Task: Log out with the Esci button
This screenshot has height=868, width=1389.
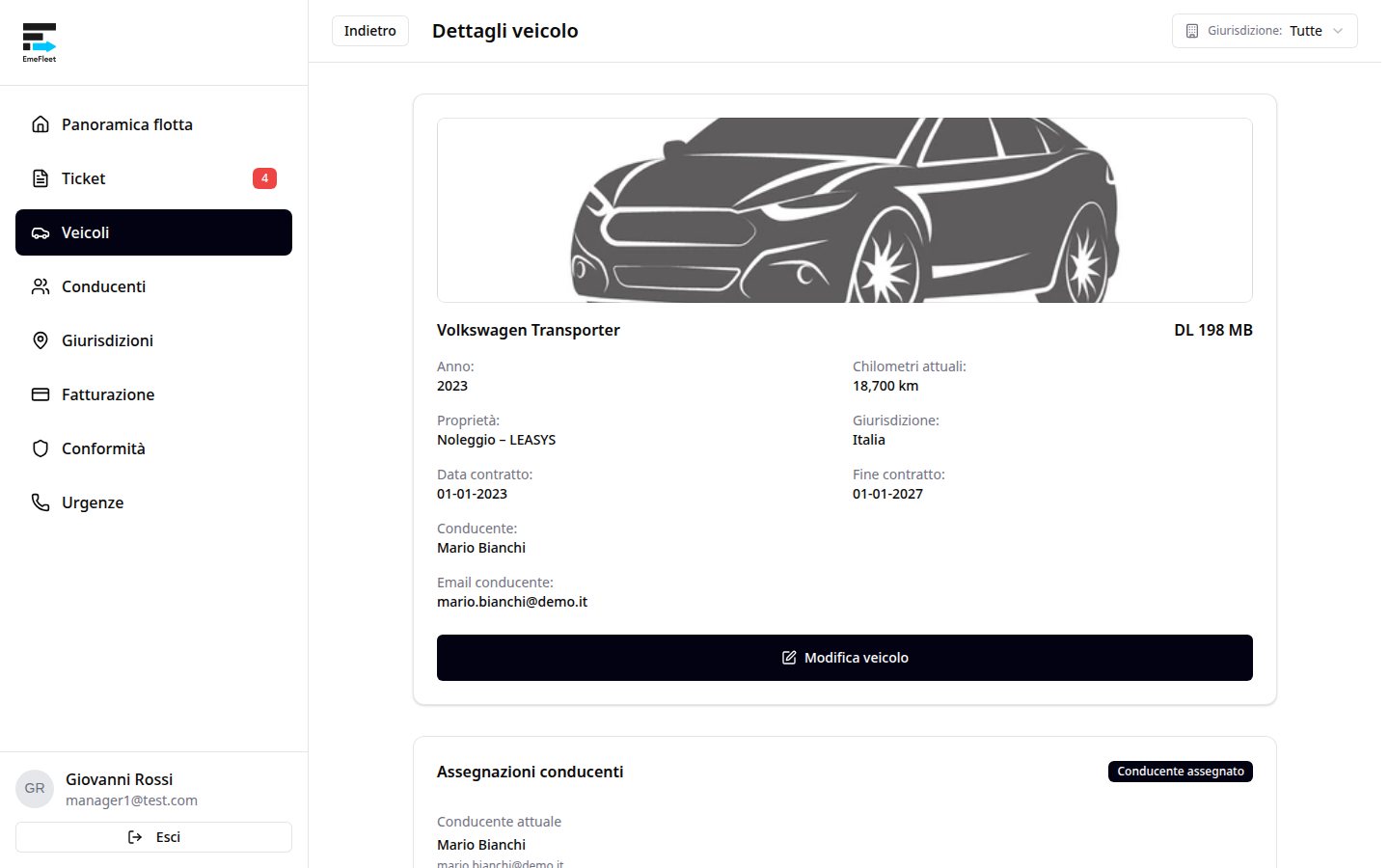Action: (x=153, y=837)
